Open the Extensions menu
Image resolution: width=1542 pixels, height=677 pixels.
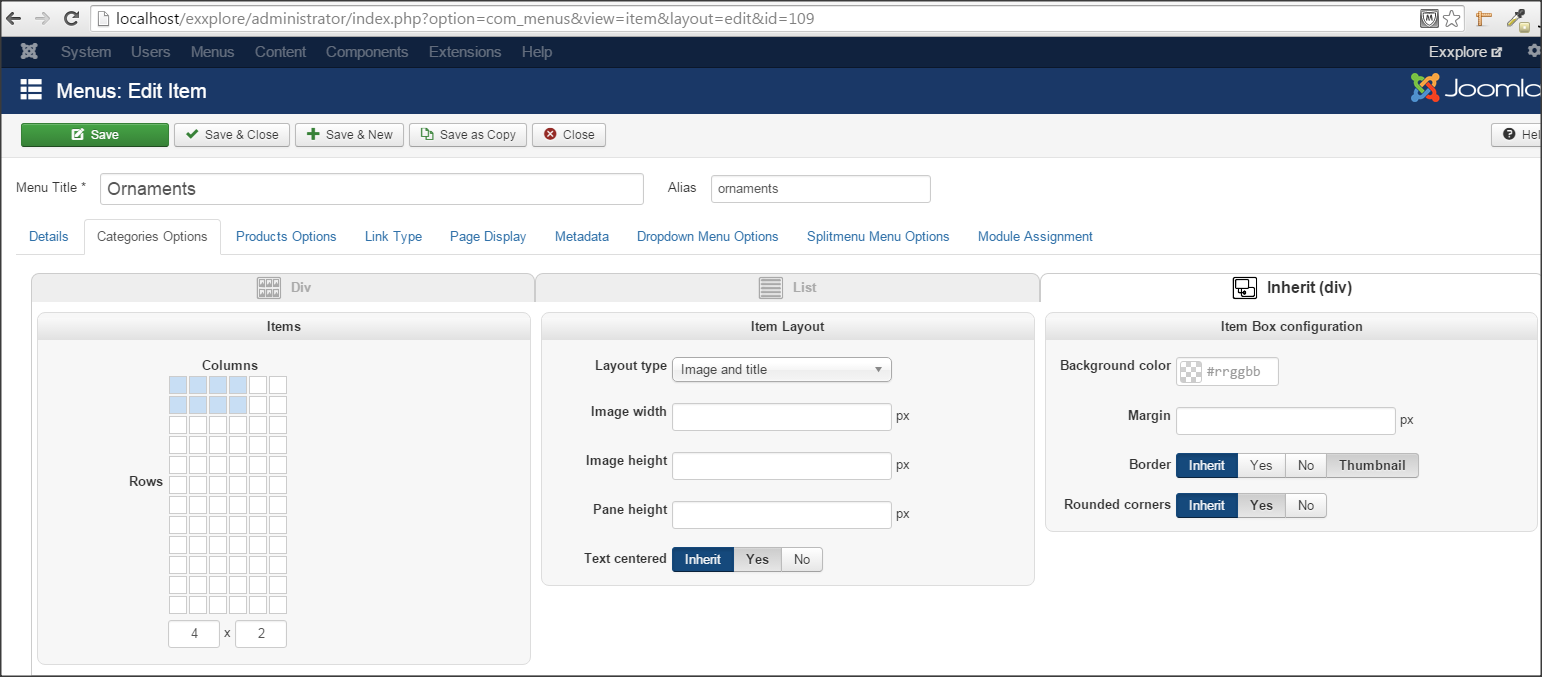(x=465, y=52)
